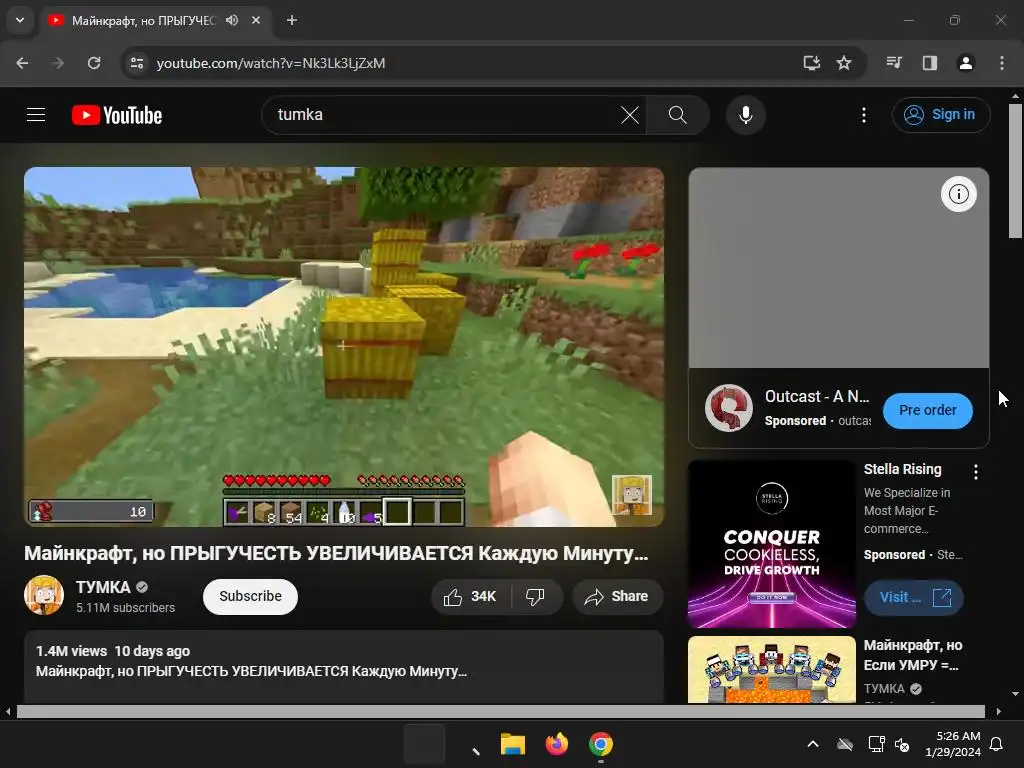Go to YouTube home via logo
This screenshot has width=1024, height=768.
tap(117, 115)
